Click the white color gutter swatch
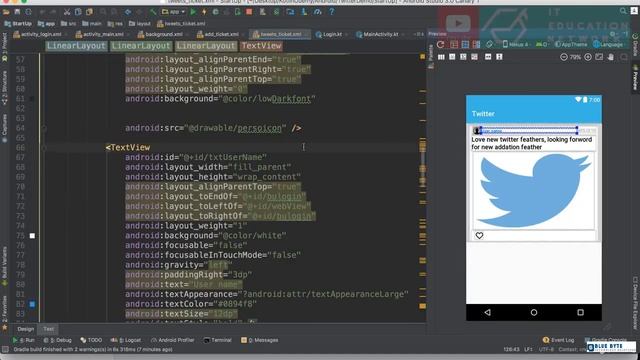The width and height of the screenshot is (640, 360). click(32, 236)
